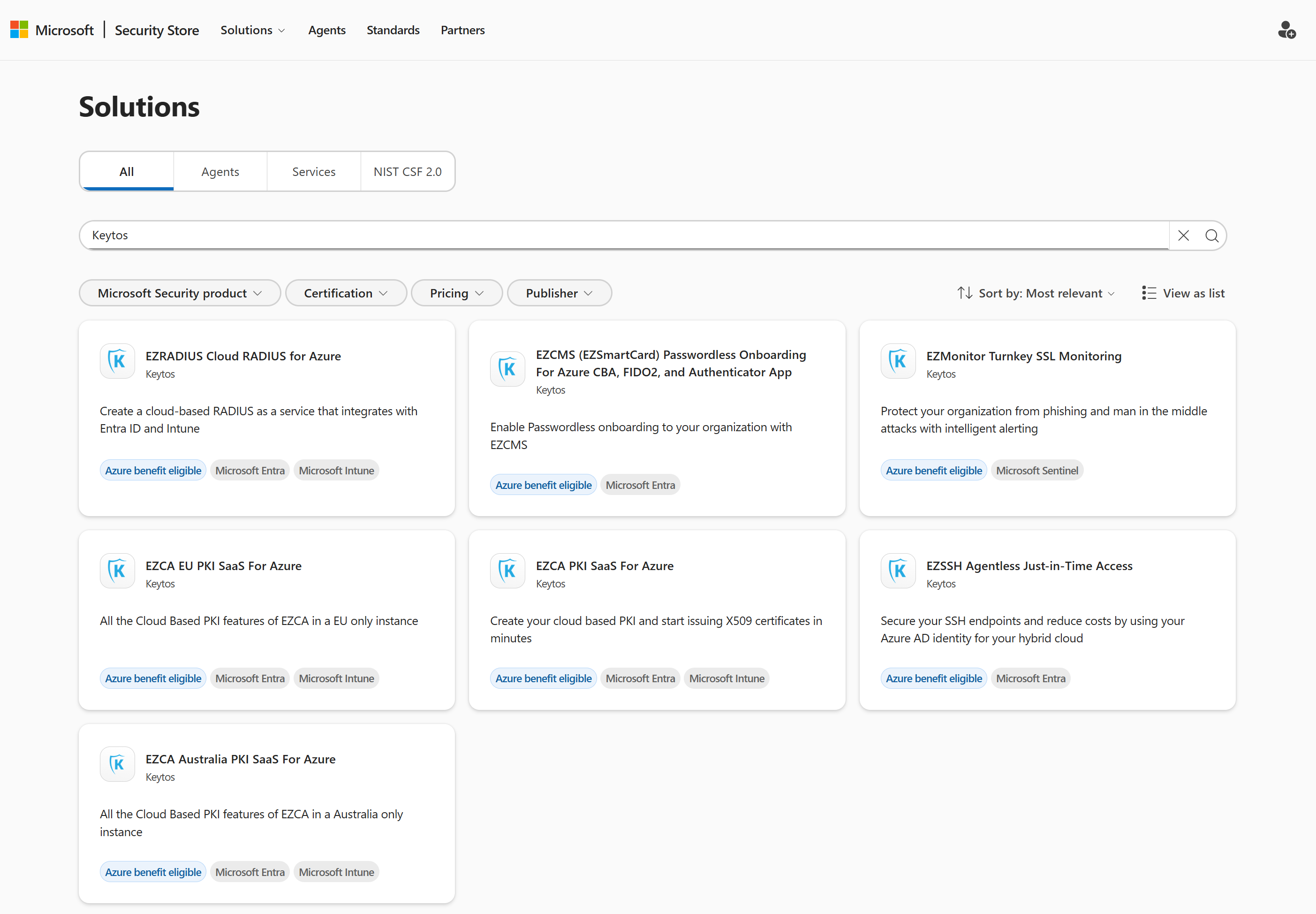This screenshot has height=914, width=1316.
Task: Expand the Pricing filter dropdown
Action: click(x=456, y=293)
